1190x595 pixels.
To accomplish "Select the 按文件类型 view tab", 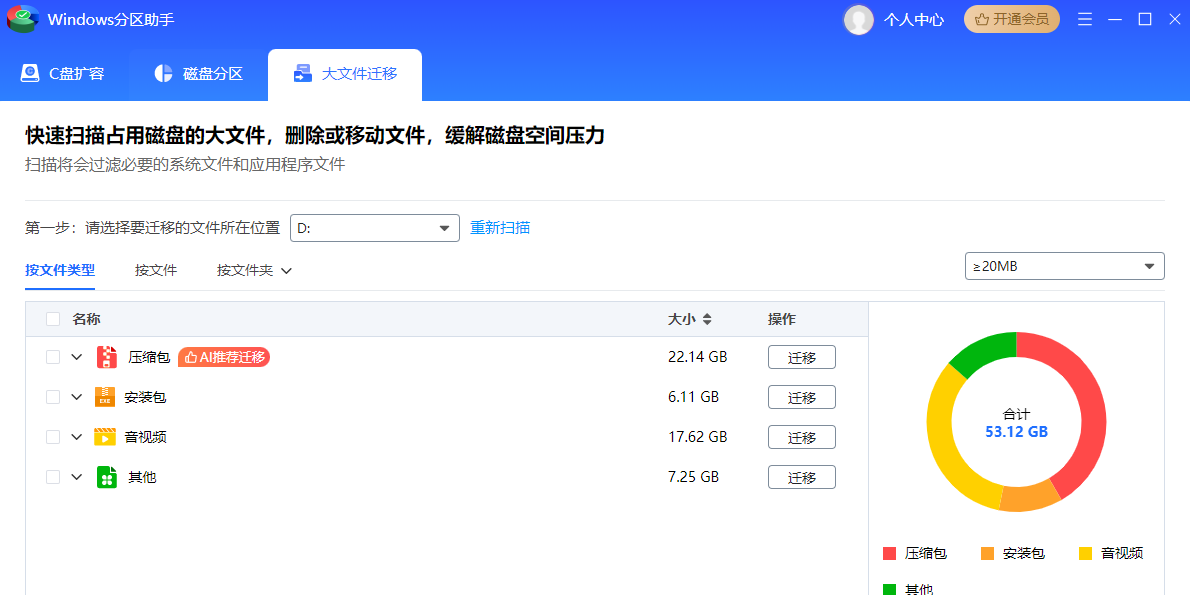I will [x=60, y=270].
